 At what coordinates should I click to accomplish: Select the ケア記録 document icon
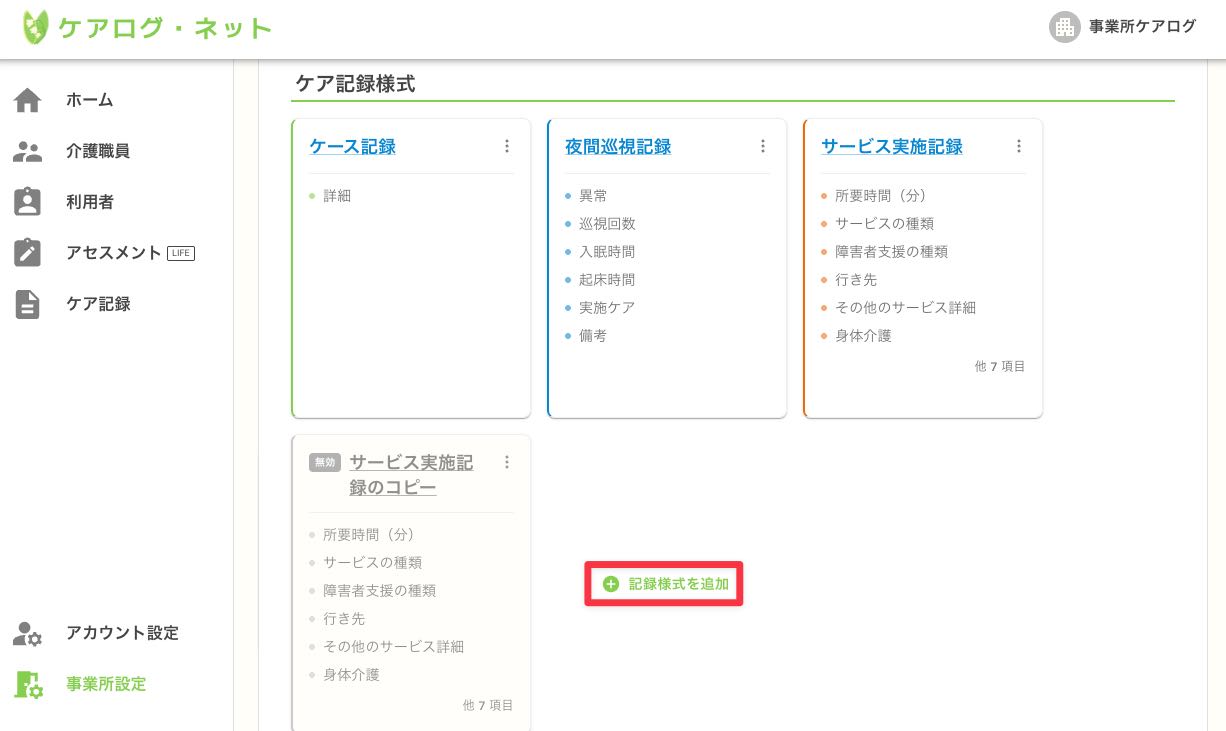27,303
